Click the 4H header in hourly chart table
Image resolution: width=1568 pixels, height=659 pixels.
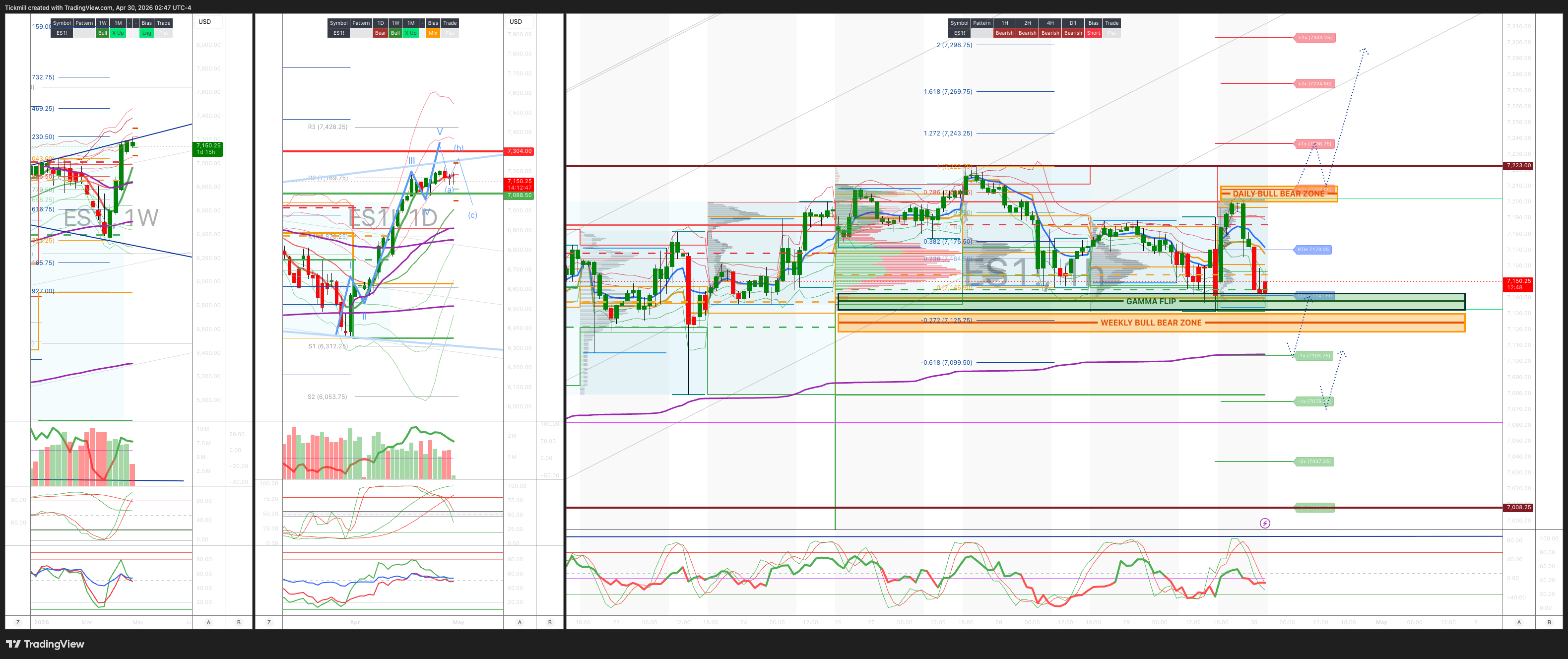pos(1050,23)
